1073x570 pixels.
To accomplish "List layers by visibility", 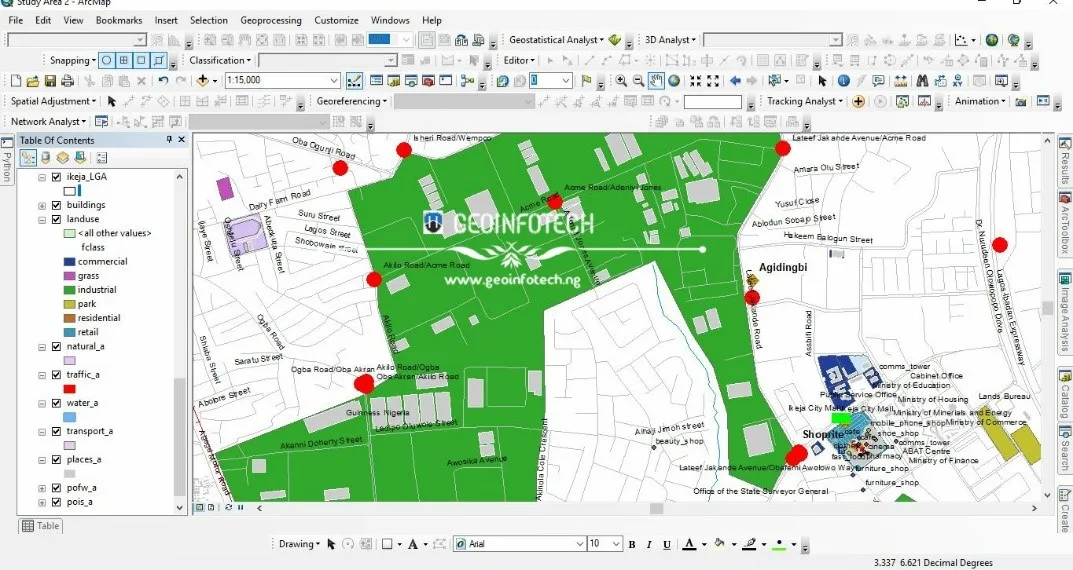I will (62, 158).
